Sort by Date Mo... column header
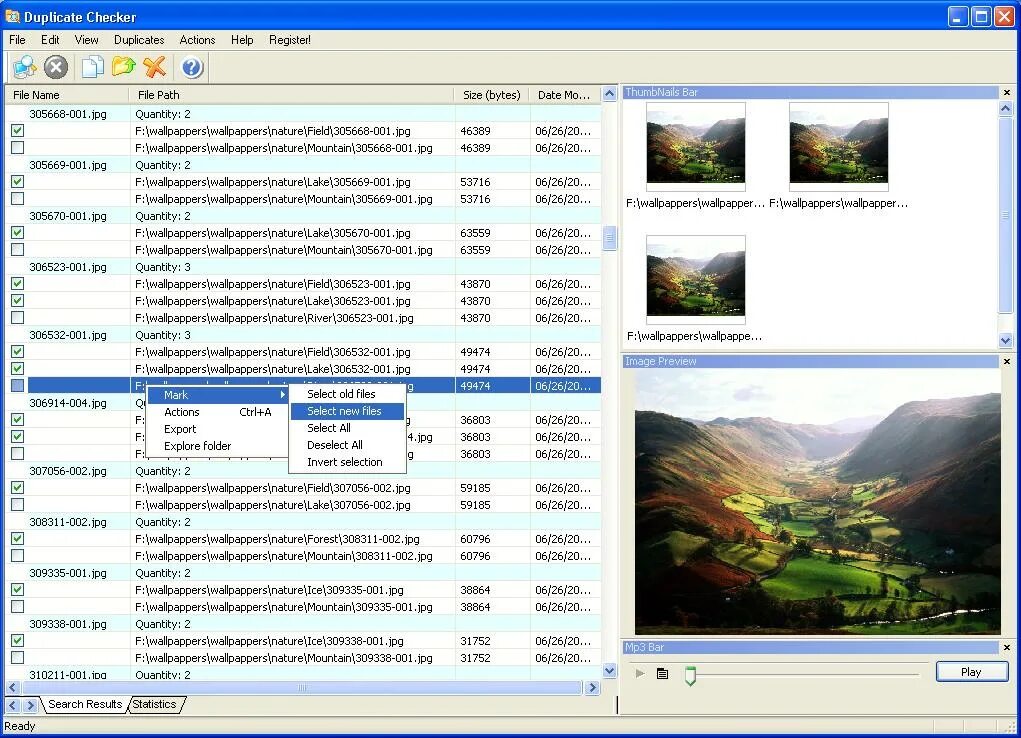 [x=565, y=95]
